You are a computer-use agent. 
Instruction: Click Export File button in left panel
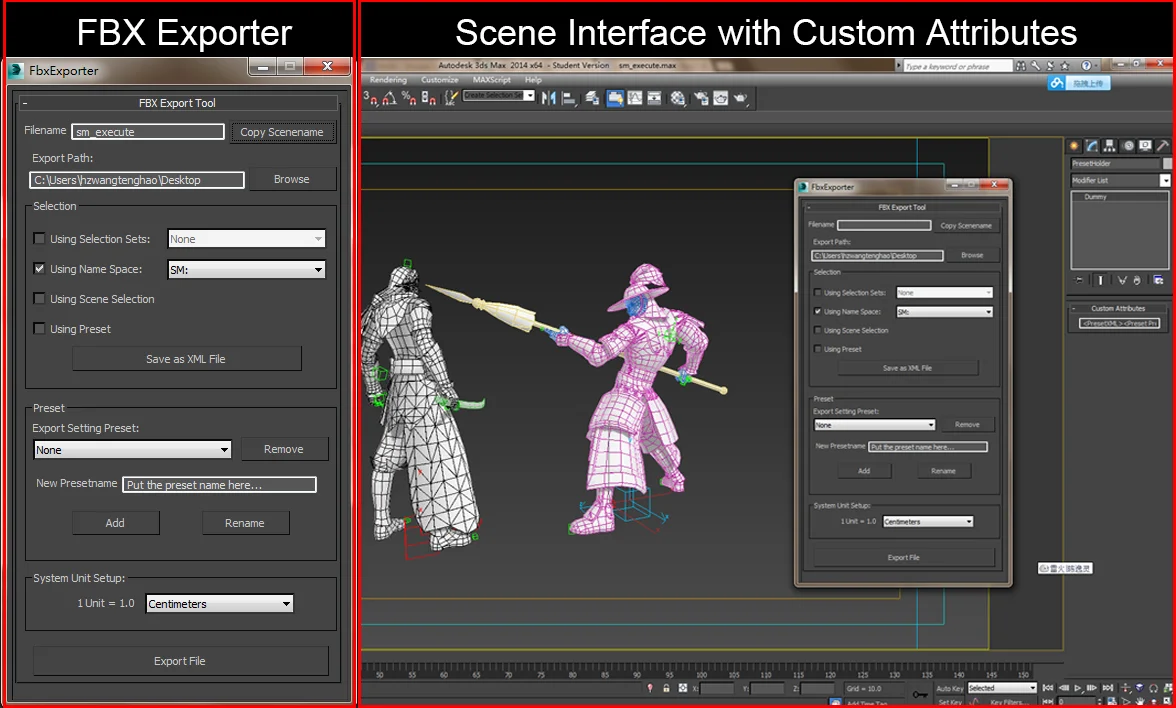click(180, 661)
